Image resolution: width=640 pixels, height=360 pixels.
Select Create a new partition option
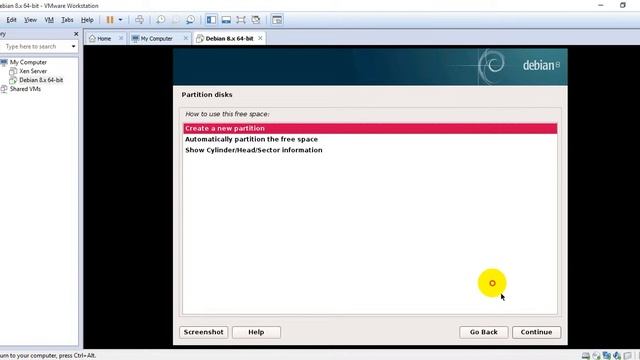tap(370, 129)
